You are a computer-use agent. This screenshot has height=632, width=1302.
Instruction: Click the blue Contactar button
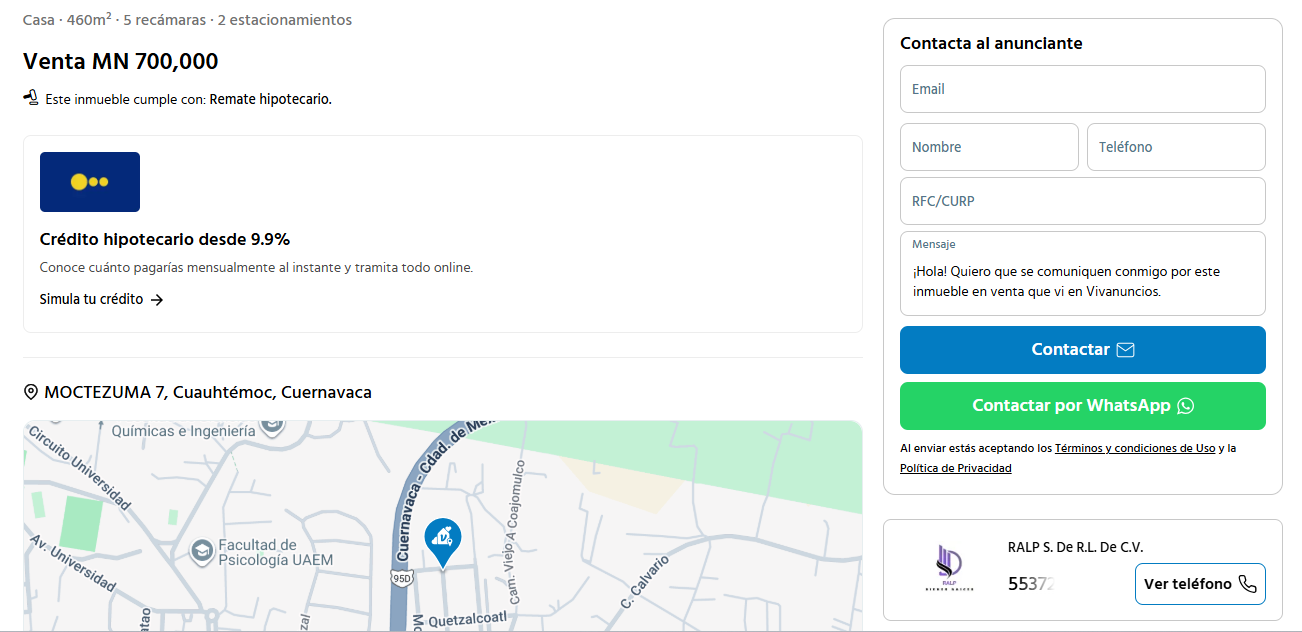point(1083,350)
